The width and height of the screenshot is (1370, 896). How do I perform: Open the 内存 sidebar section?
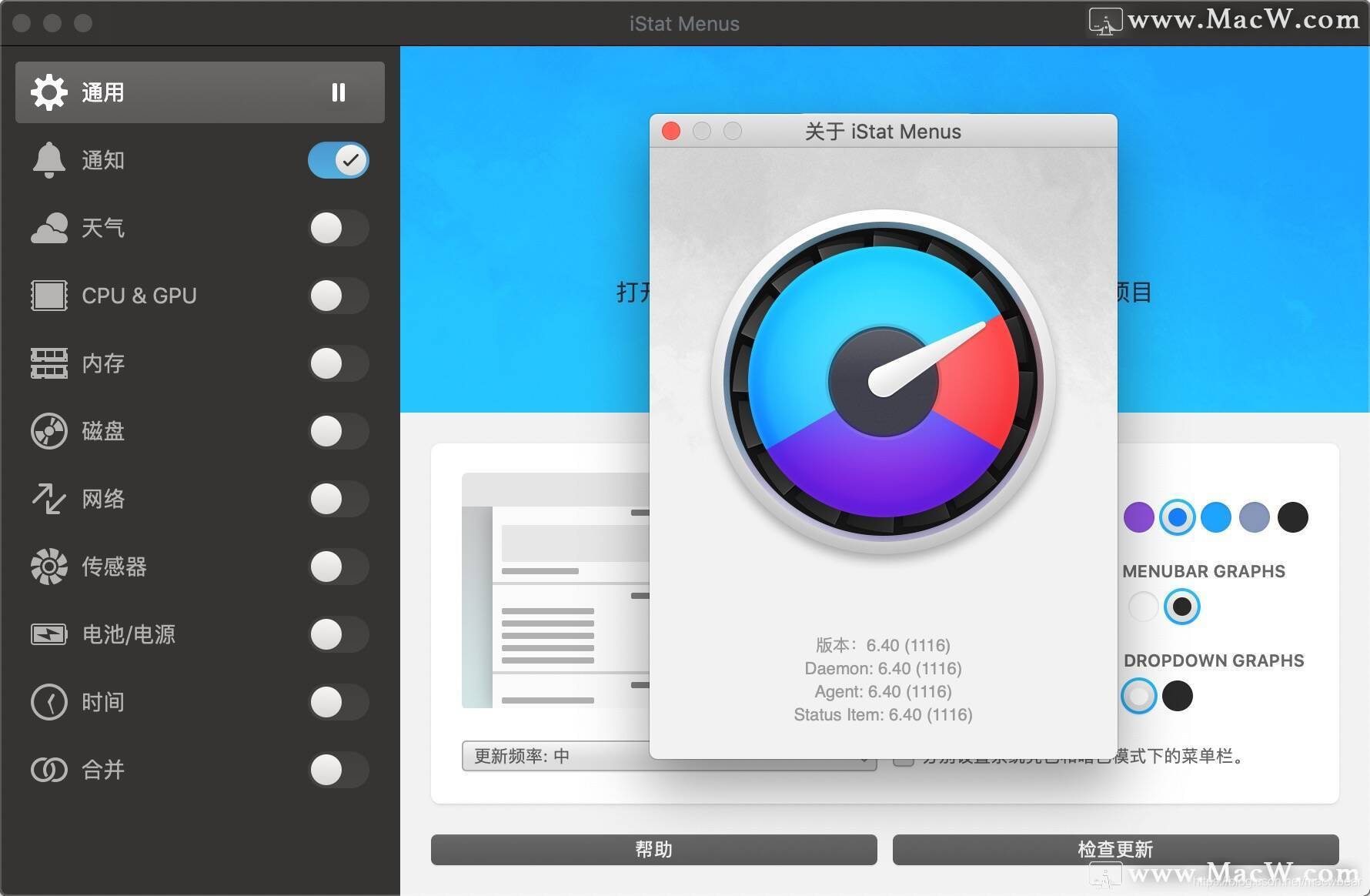200,363
